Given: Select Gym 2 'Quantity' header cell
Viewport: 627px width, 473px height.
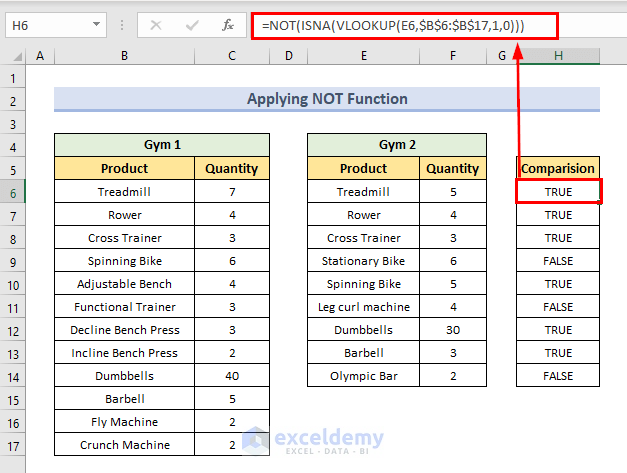Looking at the screenshot, I should click(453, 168).
